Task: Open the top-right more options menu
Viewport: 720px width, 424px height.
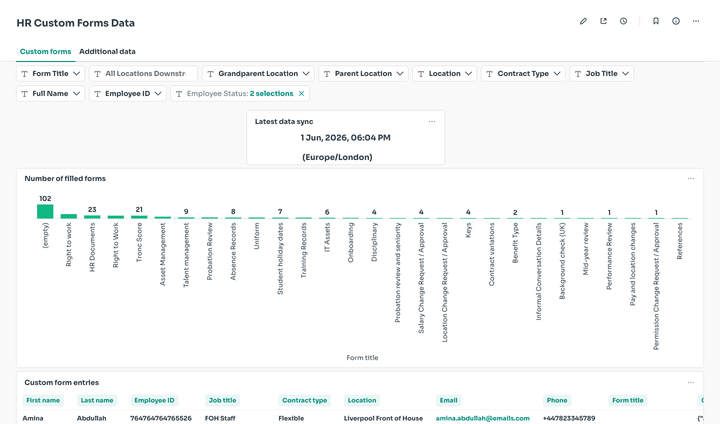Action: pyautogui.click(x=696, y=21)
